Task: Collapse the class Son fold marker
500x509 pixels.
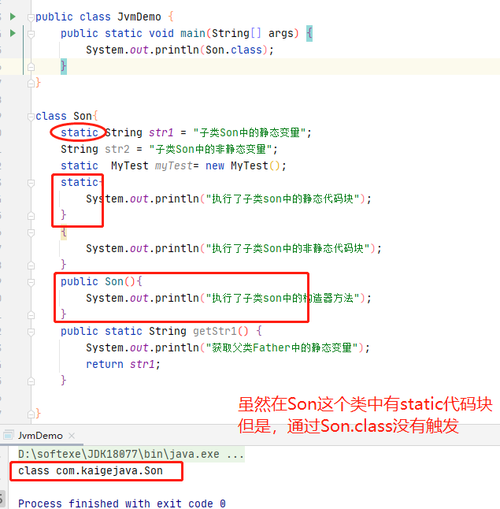Action: [31, 116]
